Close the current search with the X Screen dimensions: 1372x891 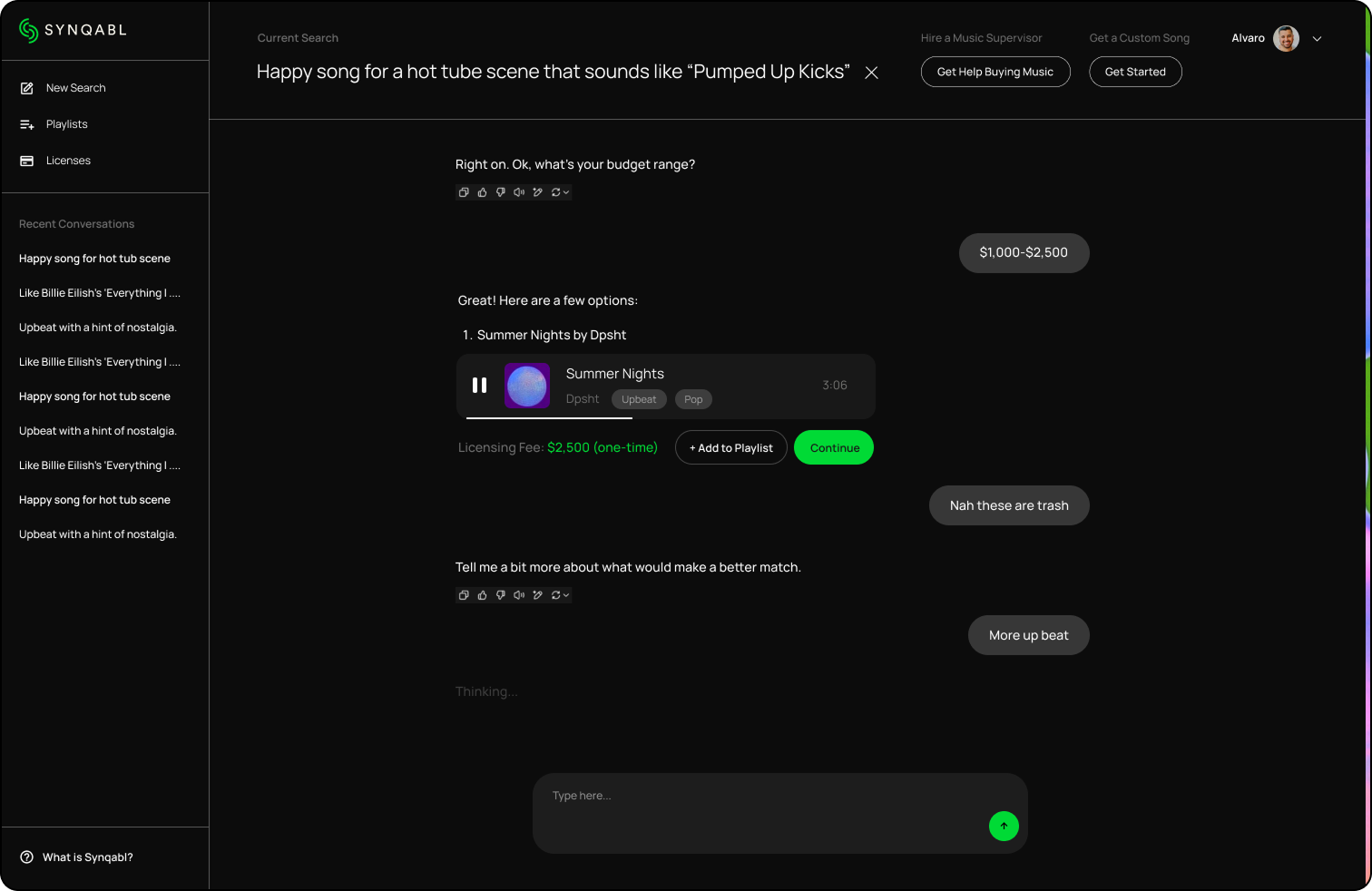871,73
